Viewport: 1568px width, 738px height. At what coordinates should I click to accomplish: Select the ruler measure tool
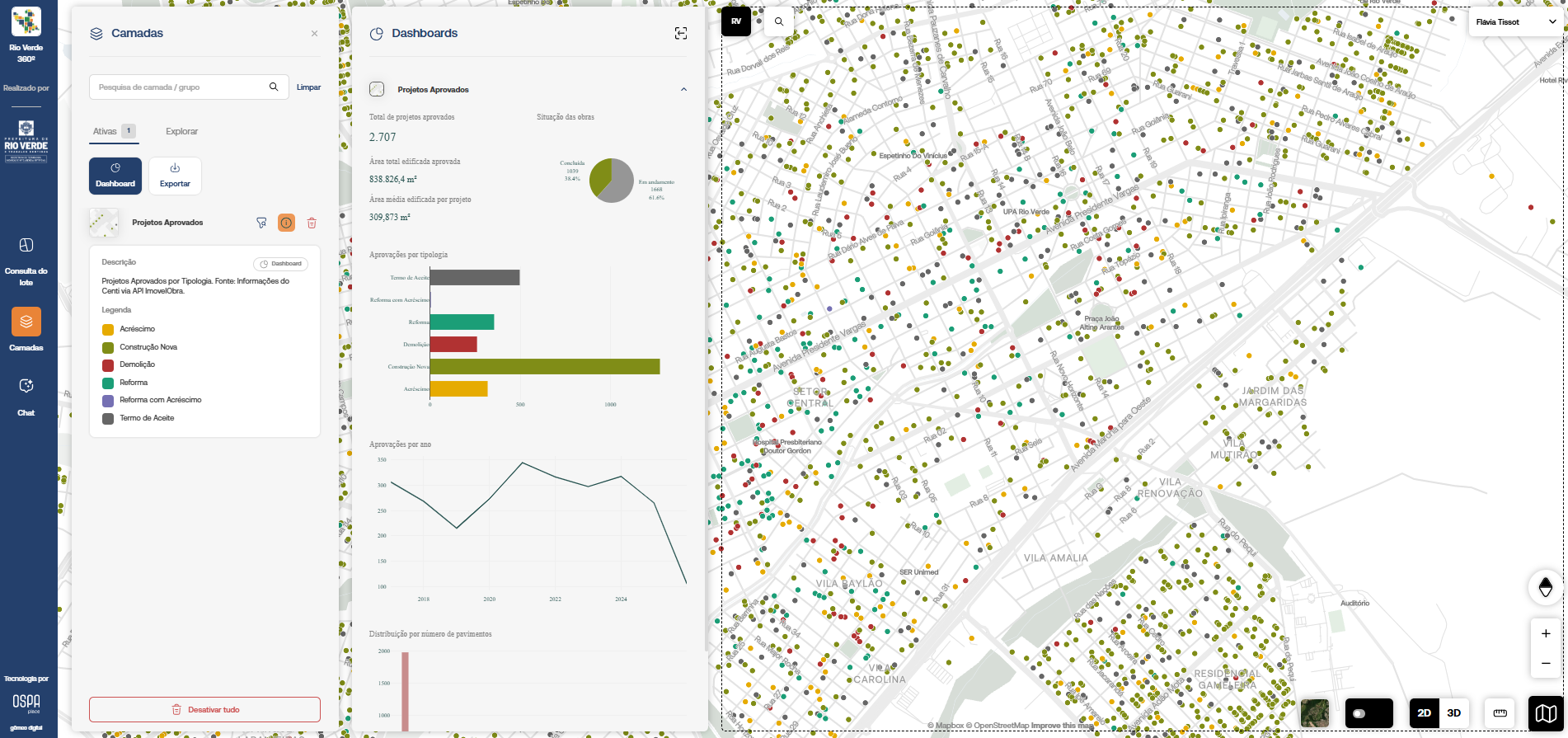(x=1500, y=713)
